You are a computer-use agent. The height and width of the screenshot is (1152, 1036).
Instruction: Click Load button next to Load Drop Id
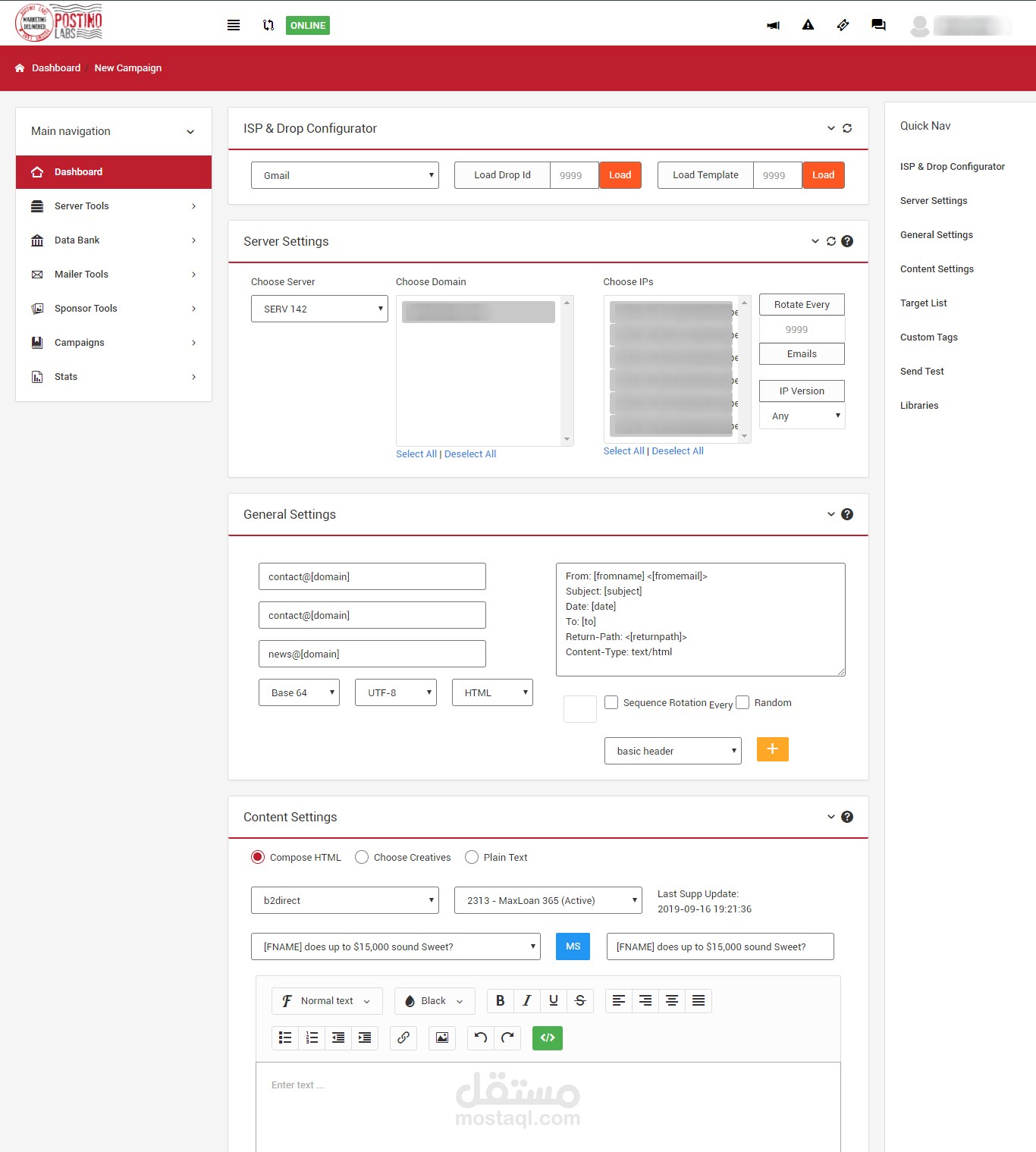point(620,175)
